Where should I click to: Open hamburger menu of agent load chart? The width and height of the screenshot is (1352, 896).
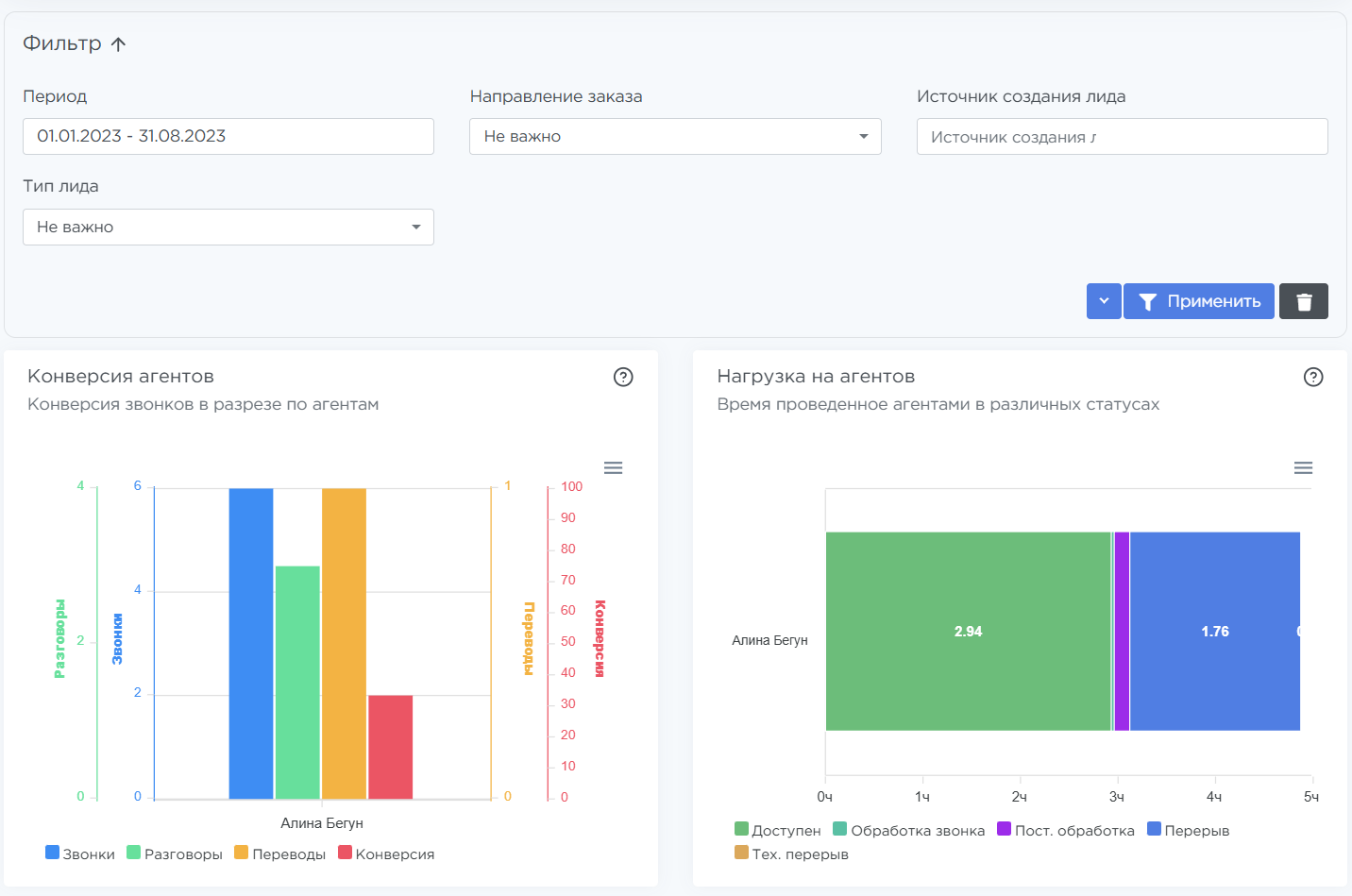(1303, 468)
